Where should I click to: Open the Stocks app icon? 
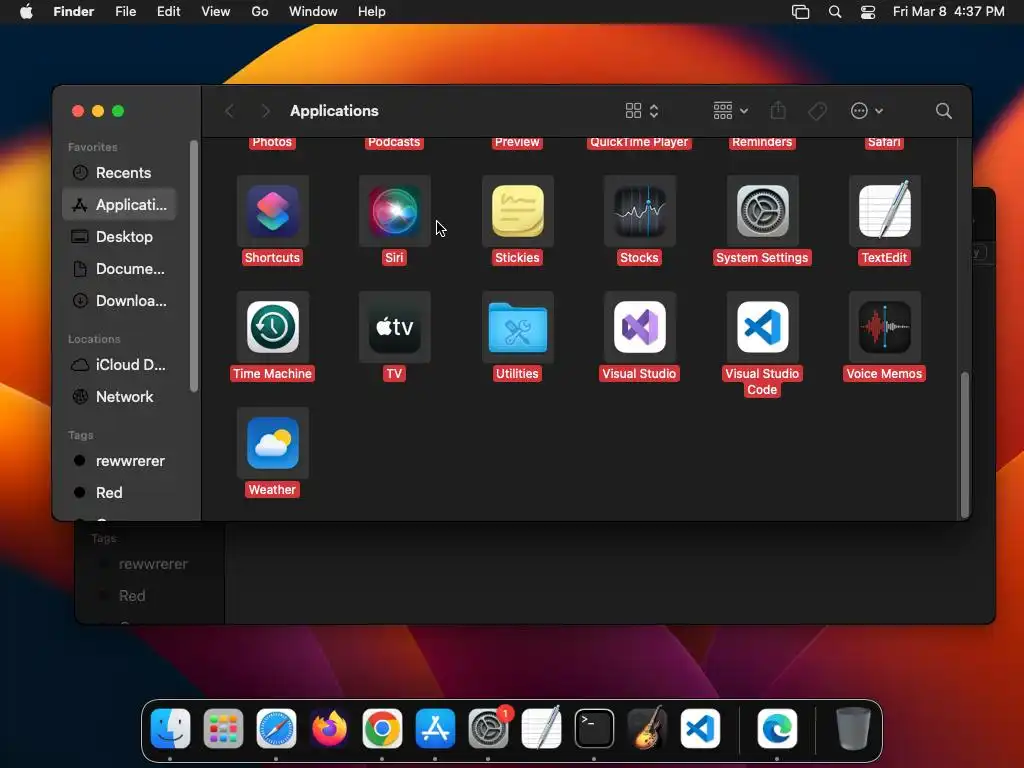point(639,211)
